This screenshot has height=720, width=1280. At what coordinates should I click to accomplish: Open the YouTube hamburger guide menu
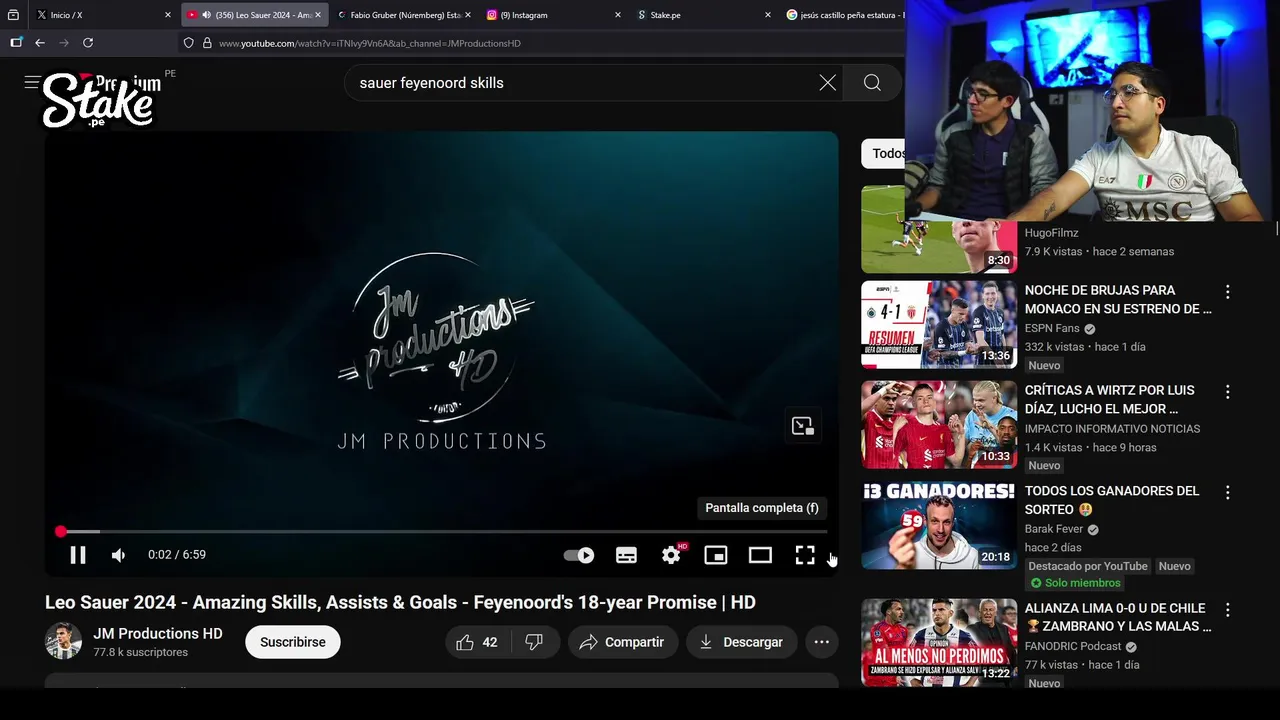[32, 83]
